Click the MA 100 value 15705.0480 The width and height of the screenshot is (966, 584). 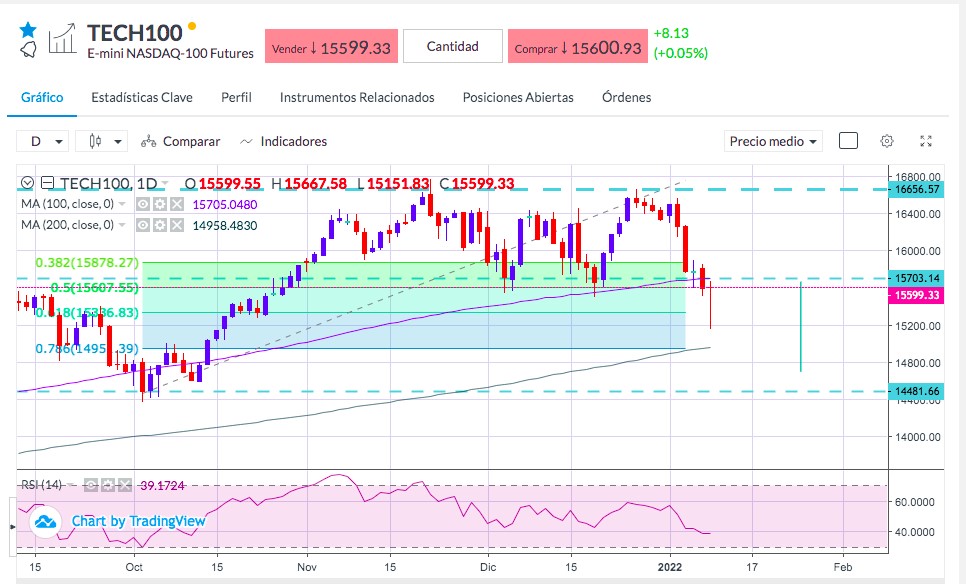pos(225,205)
